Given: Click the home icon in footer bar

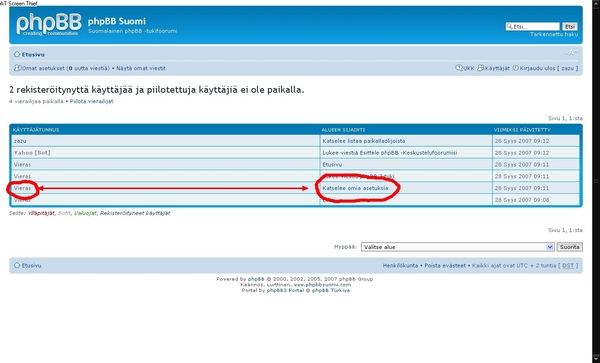Looking at the screenshot, I should point(17,265).
